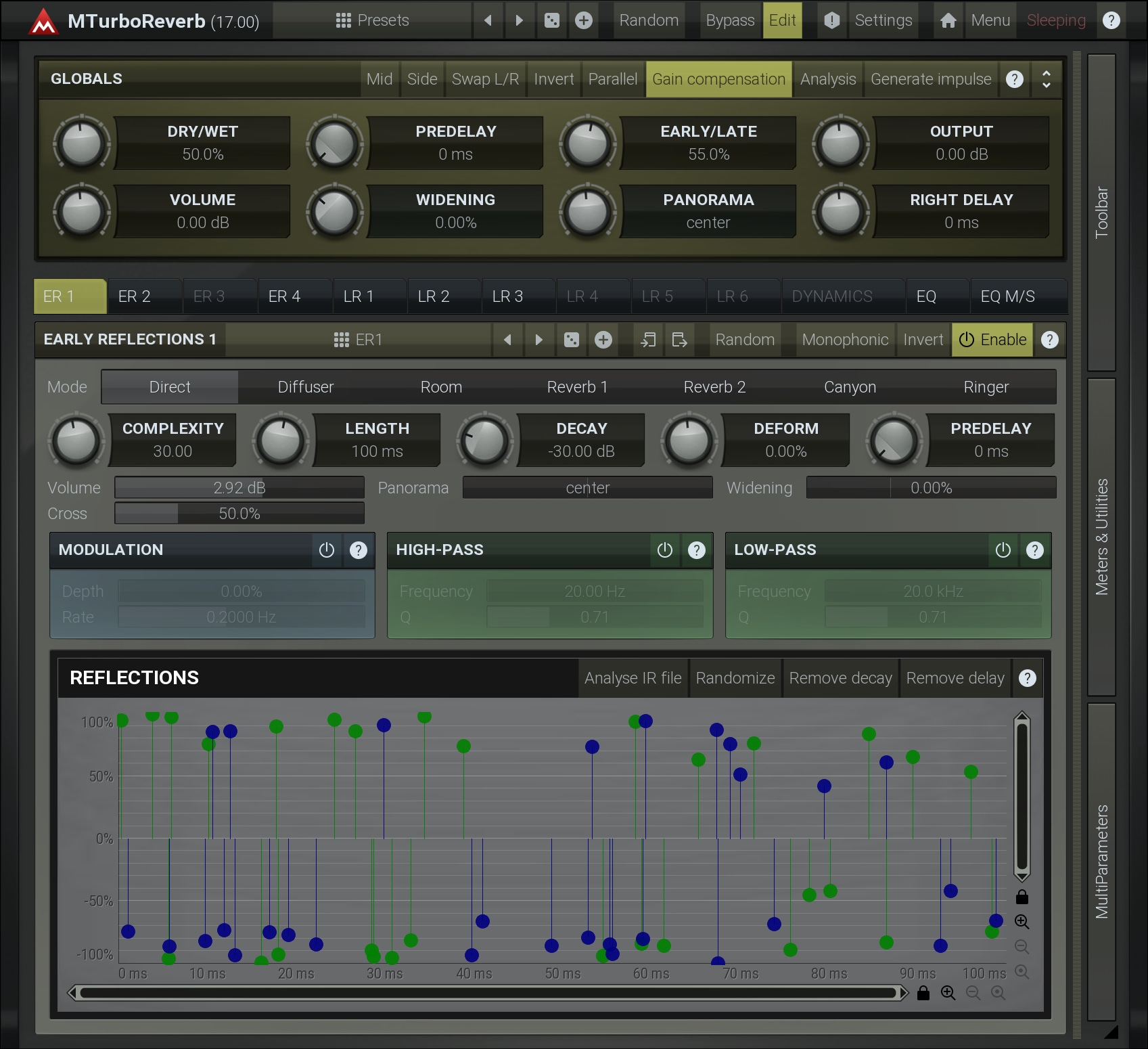This screenshot has height=1049, width=1148.
Task: Open the main Presets selector
Action: tap(373, 20)
